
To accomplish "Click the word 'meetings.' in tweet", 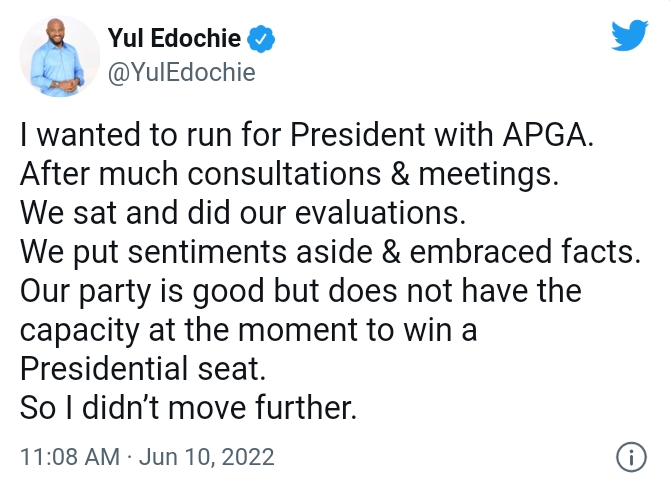I will pos(488,176).
